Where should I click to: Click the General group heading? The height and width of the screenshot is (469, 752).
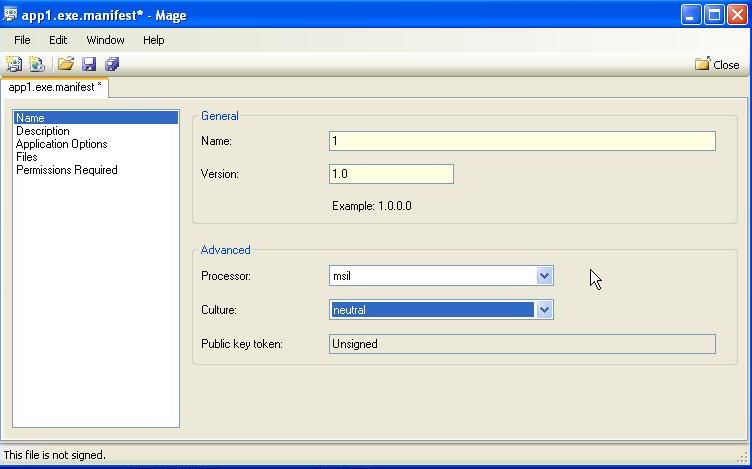click(220, 116)
